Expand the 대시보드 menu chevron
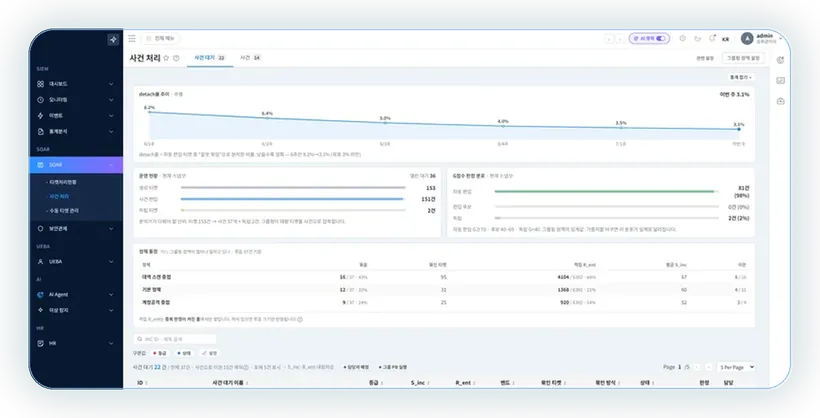820x418 pixels. click(111, 84)
